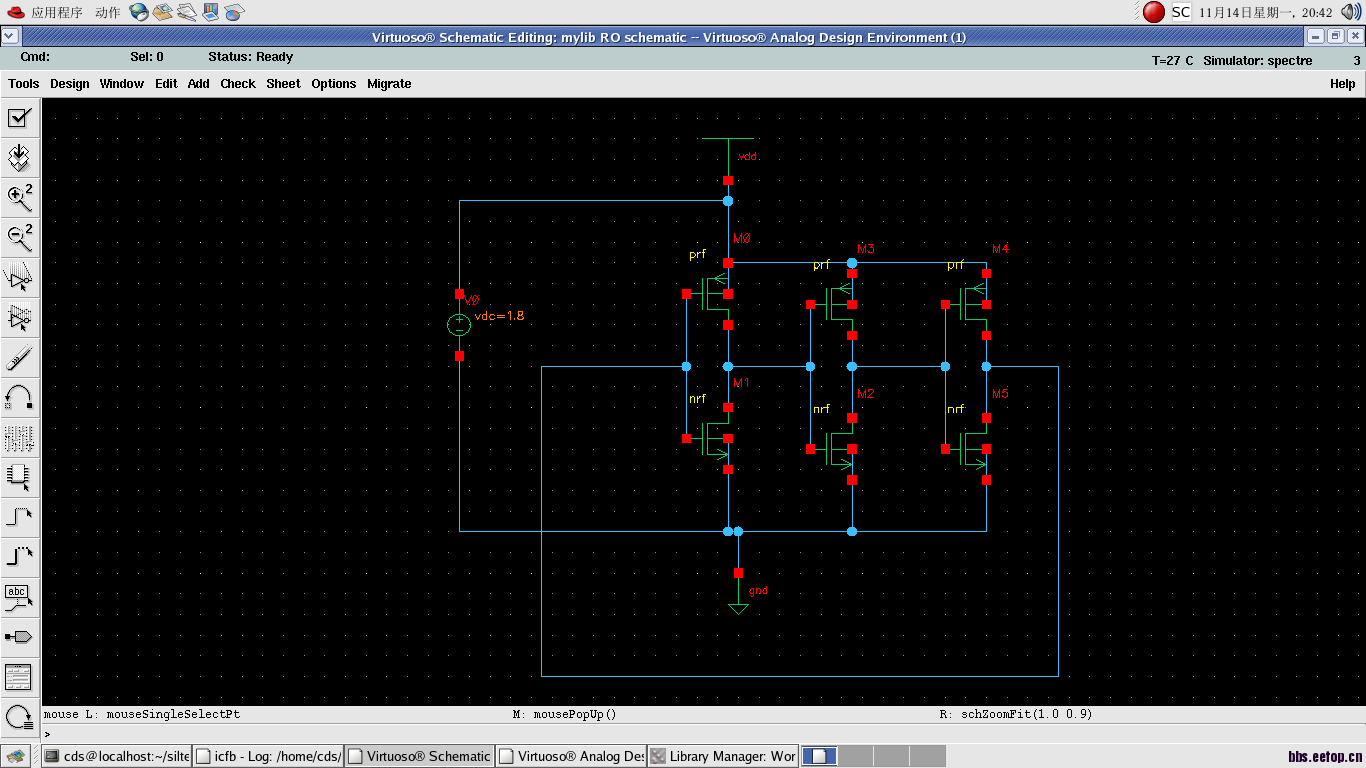Open the Tools menu
This screenshot has height=768, width=1366.
[x=24, y=84]
